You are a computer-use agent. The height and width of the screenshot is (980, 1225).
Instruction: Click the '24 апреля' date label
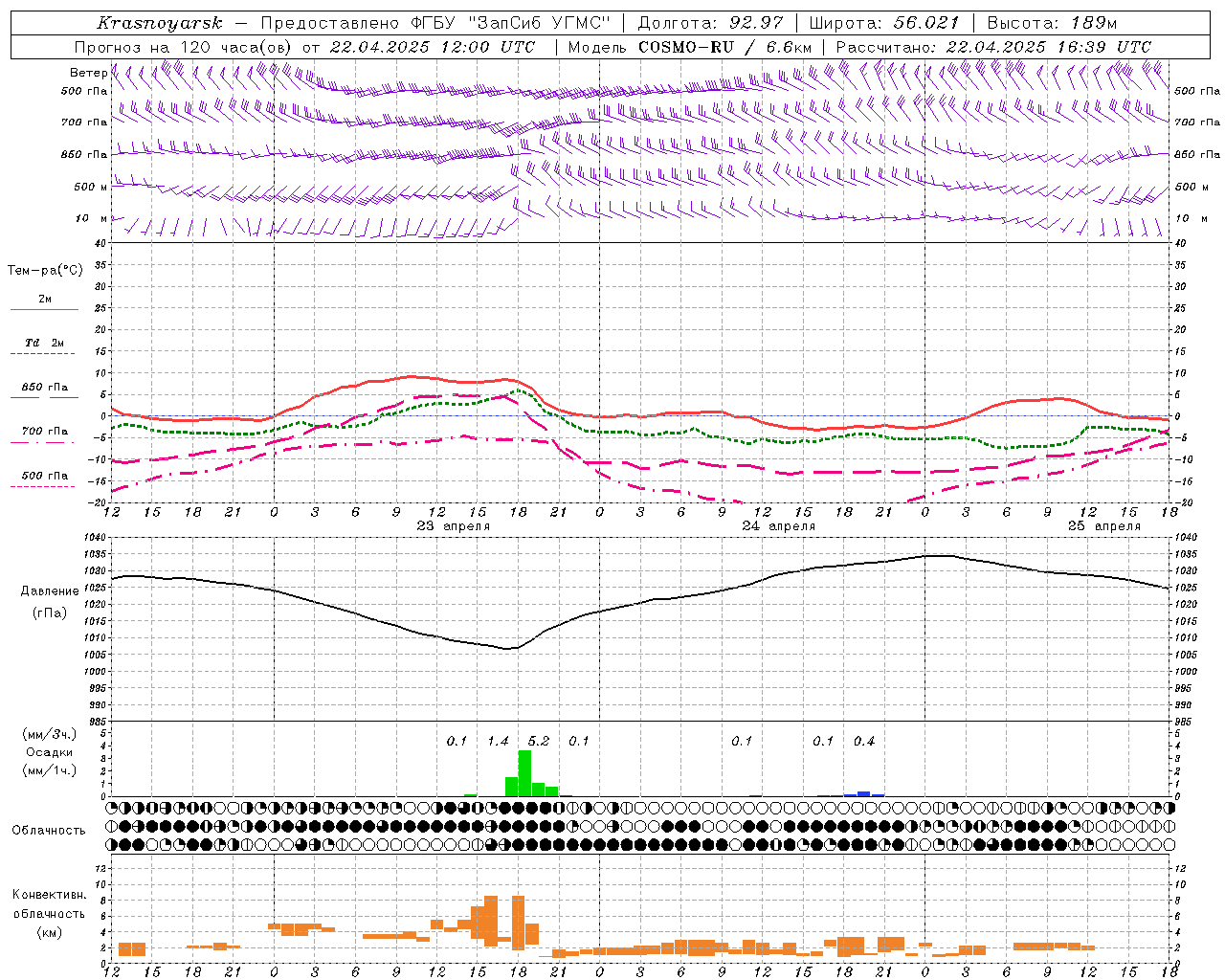click(778, 526)
